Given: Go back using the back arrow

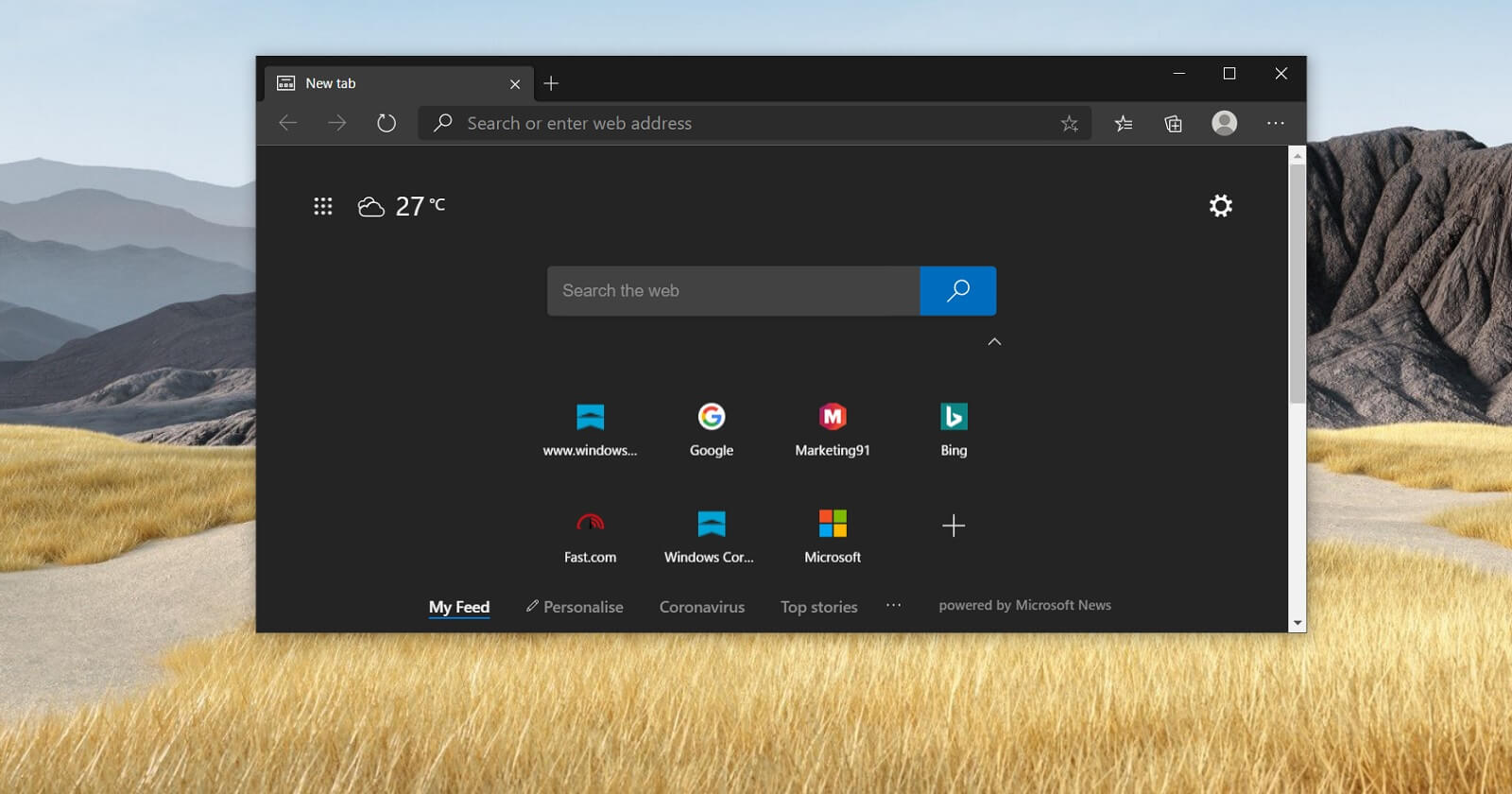Looking at the screenshot, I should [x=288, y=123].
